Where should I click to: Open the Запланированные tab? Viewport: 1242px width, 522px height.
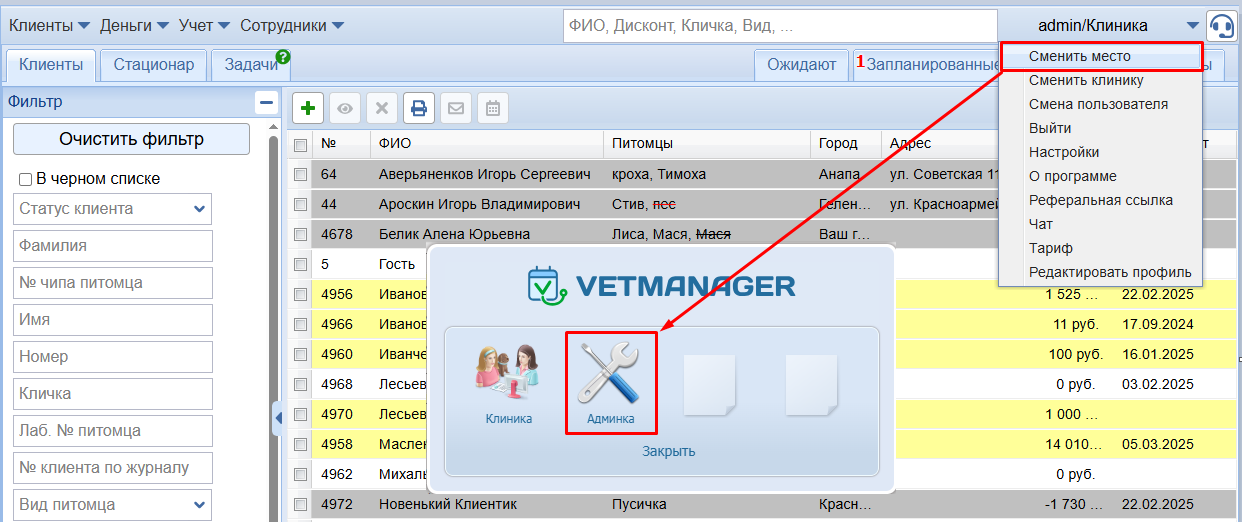[927, 65]
